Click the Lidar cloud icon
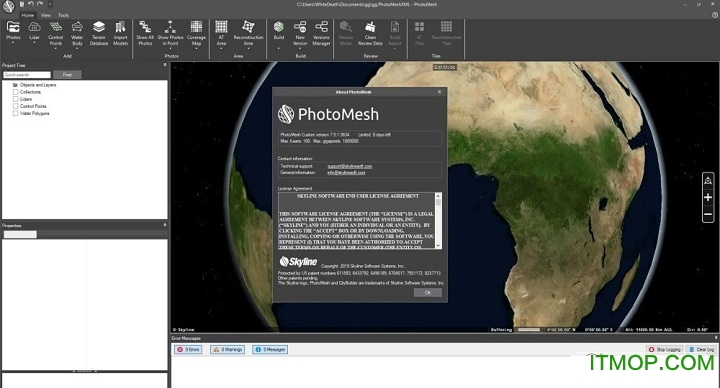This screenshot has width=720, height=388. [x=34, y=27]
